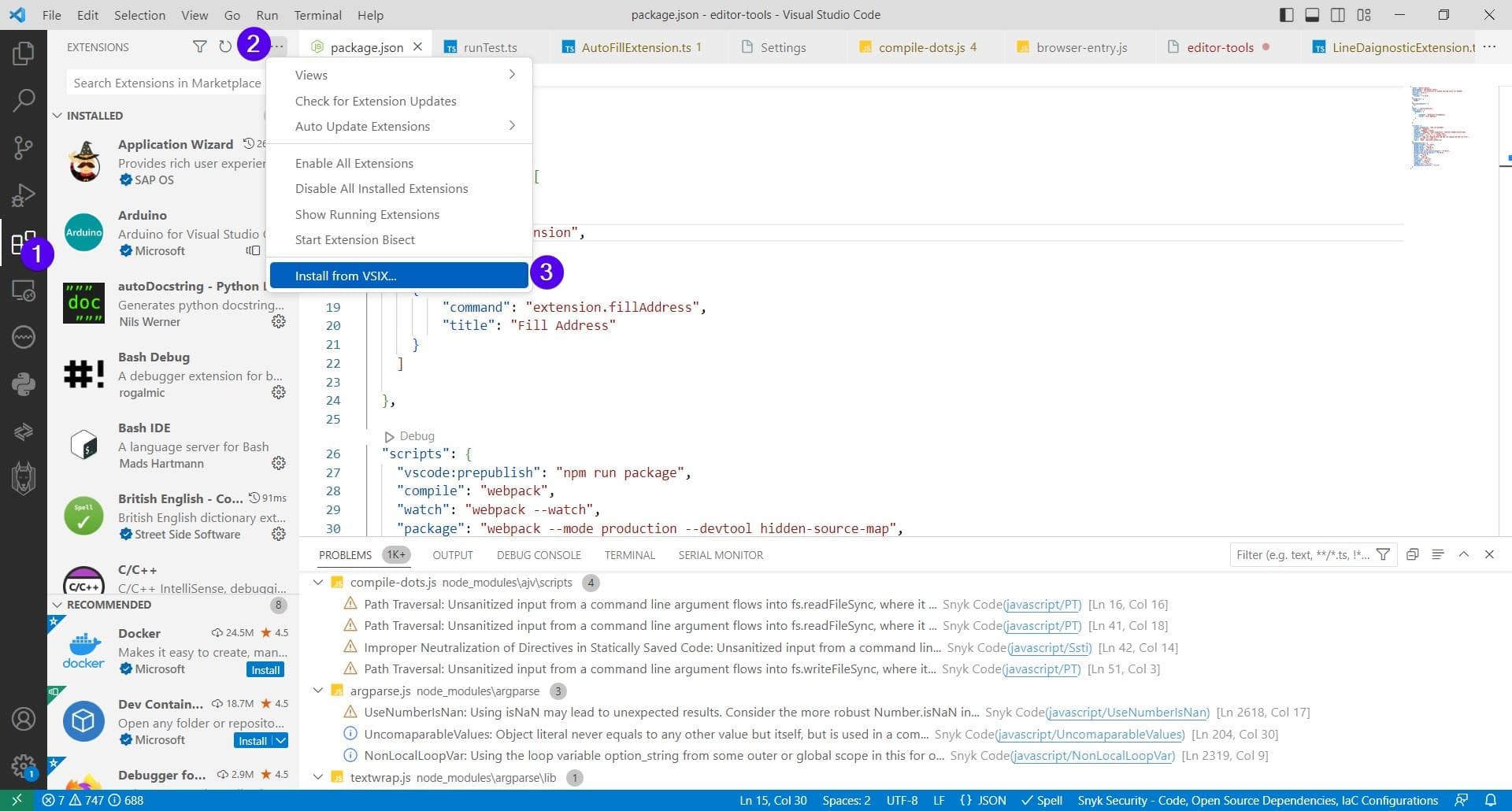Open the Snyk dog icon view
Viewport: 1512px width, 811px height.
[x=24, y=478]
